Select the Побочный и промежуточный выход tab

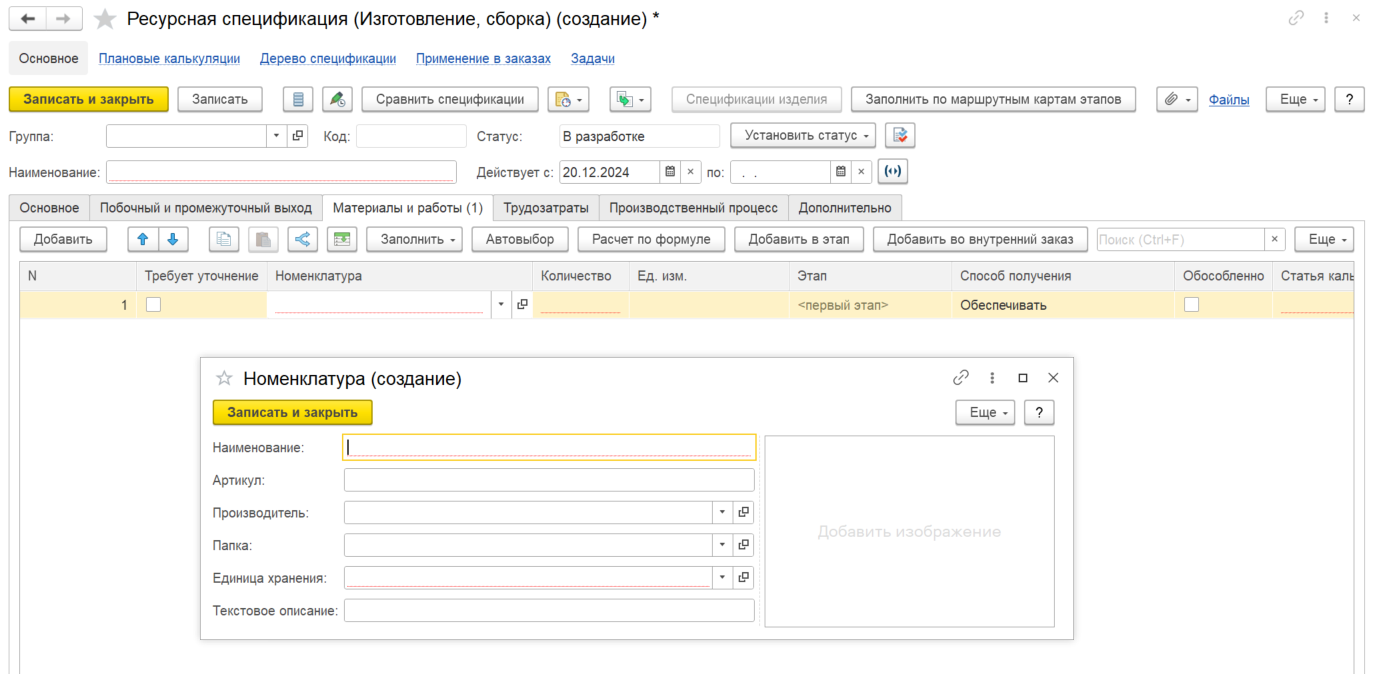tap(206, 208)
